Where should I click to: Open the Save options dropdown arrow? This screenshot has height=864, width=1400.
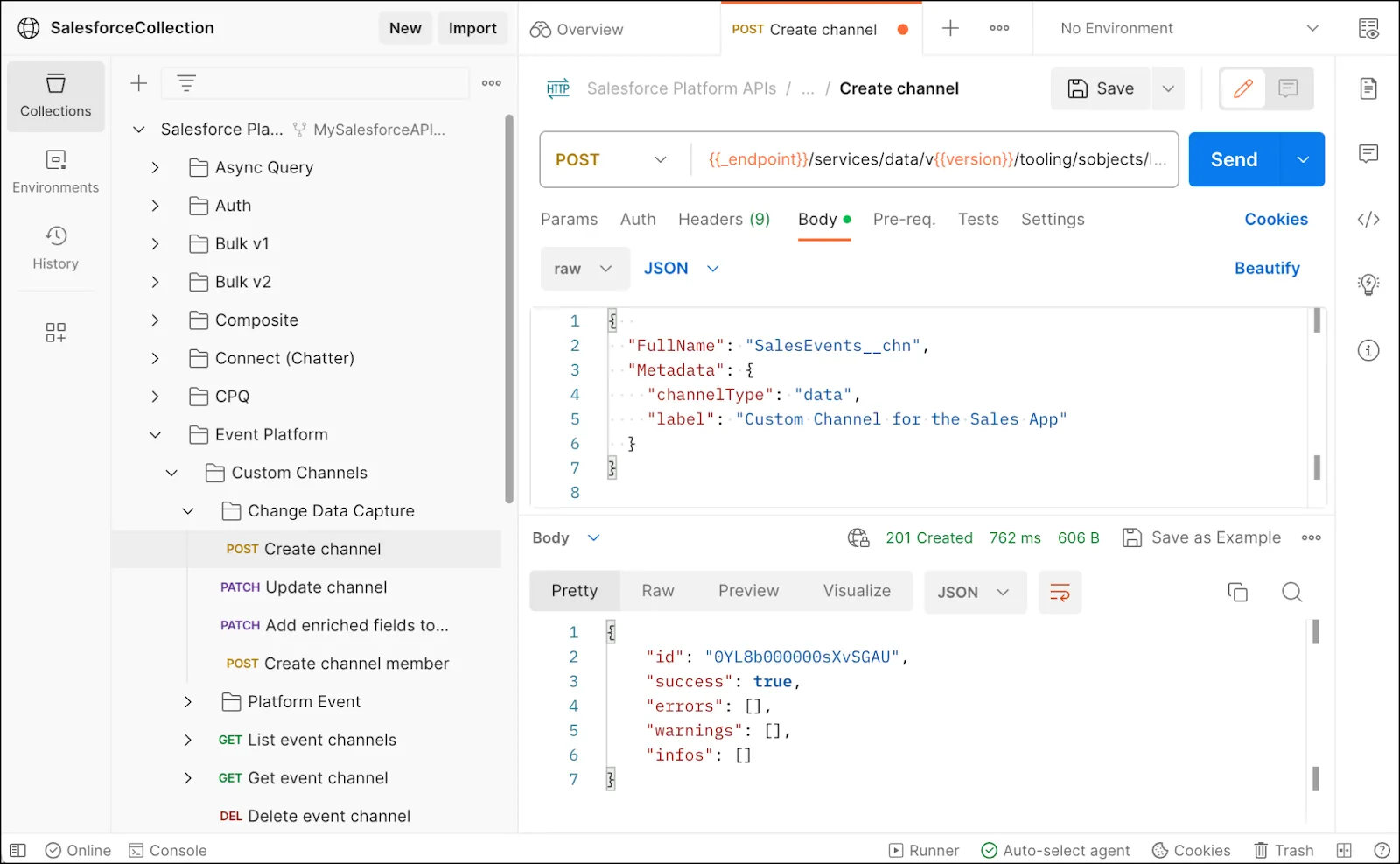click(x=1168, y=88)
